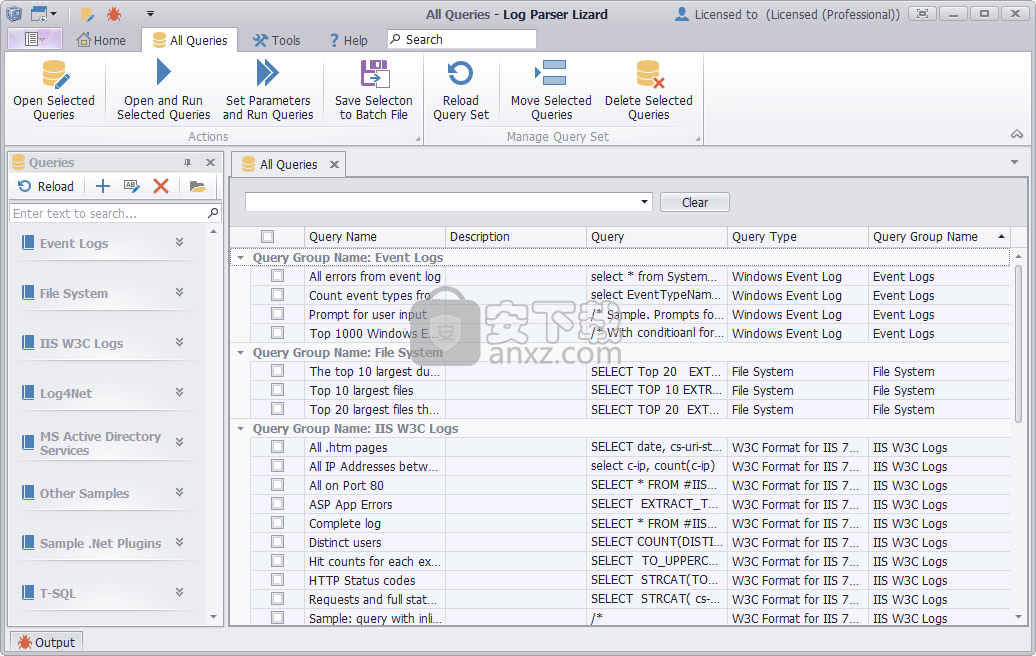Check the 'Count event types' row checkbox
Image resolution: width=1036 pixels, height=656 pixels.
[278, 295]
